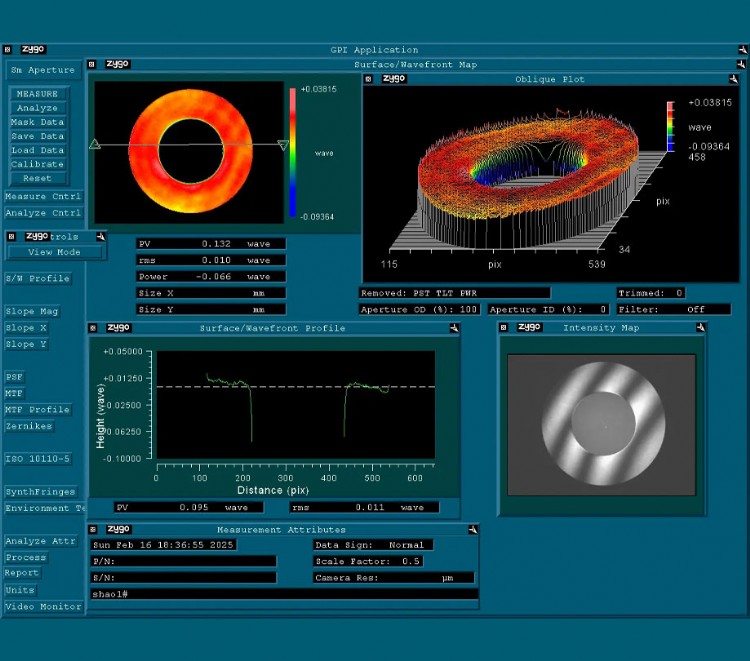Click right inverted triangle slice marker on map
This screenshot has height=661, width=750.
coord(283,146)
